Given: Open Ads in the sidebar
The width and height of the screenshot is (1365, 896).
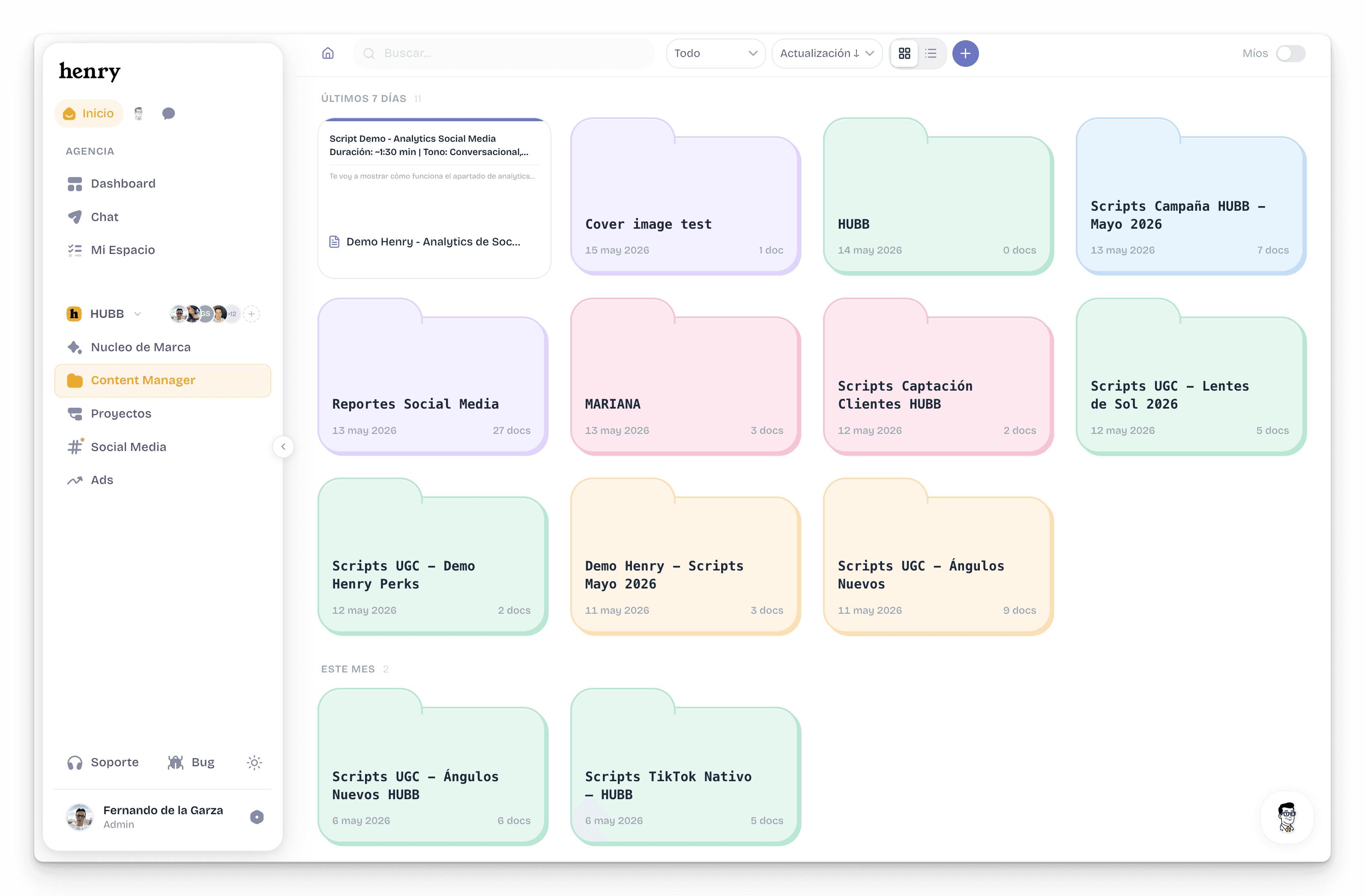Looking at the screenshot, I should pyautogui.click(x=162, y=480).
